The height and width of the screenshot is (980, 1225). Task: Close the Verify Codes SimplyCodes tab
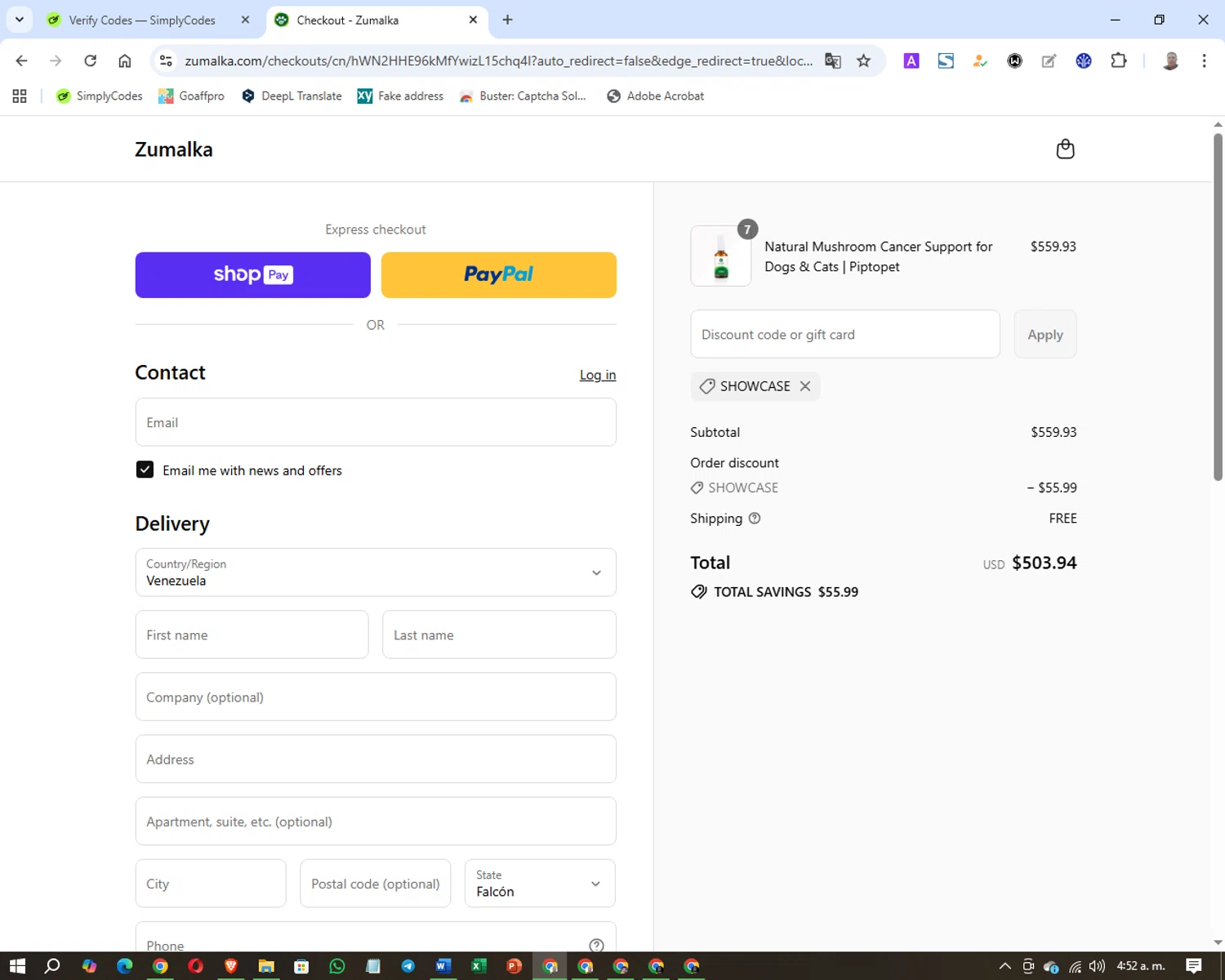(x=245, y=20)
